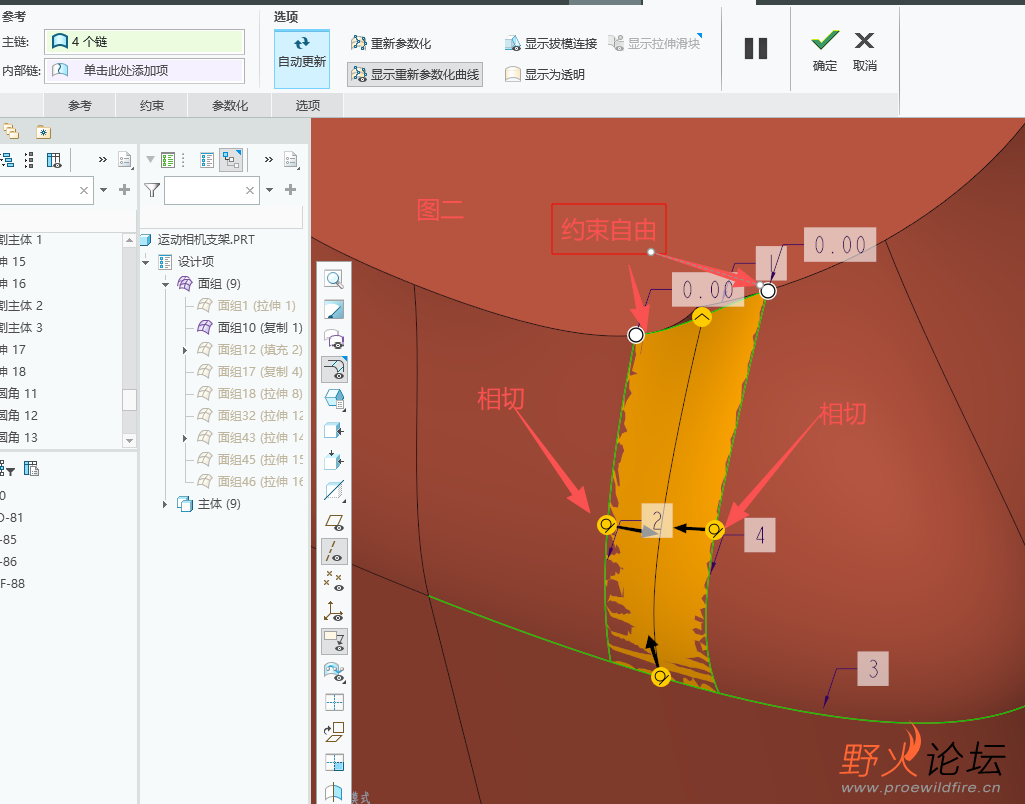Image resolution: width=1025 pixels, height=804 pixels.
Task: Cancel the feature with 取消 X
Action: tap(865, 51)
